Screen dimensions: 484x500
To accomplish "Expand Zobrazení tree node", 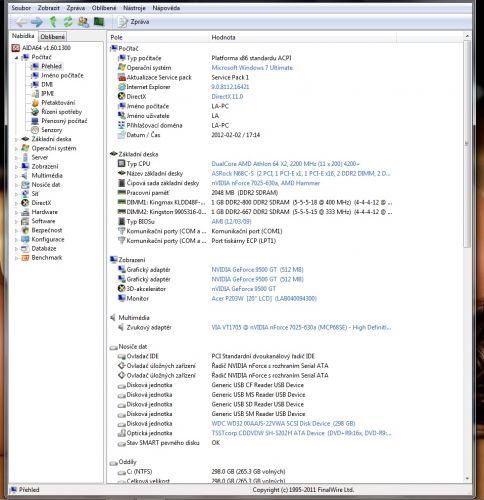I will point(16,167).
